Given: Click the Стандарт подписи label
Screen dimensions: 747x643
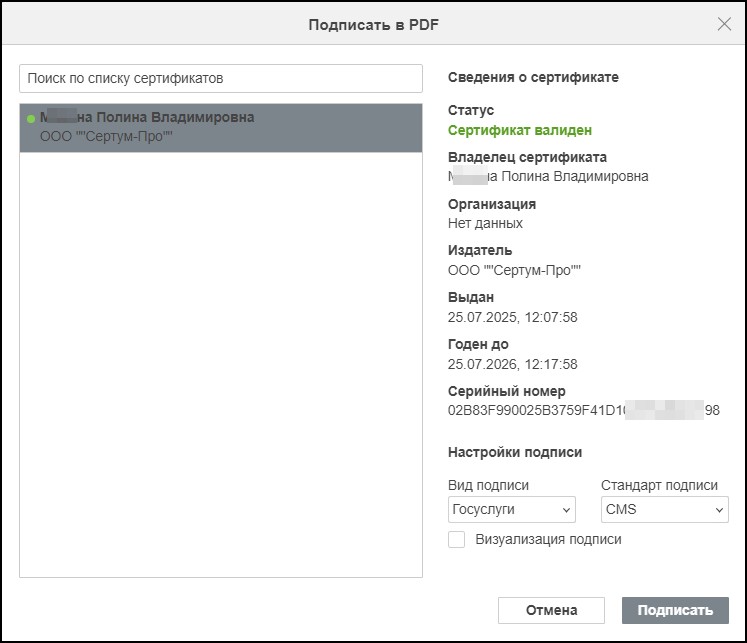Looking at the screenshot, I should pyautogui.click(x=659, y=485).
